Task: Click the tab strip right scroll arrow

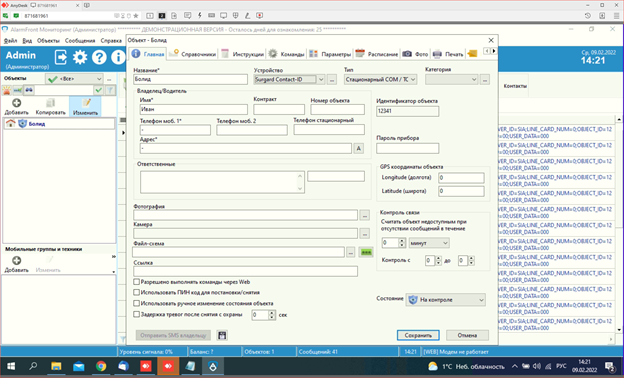Action: tap(494, 51)
